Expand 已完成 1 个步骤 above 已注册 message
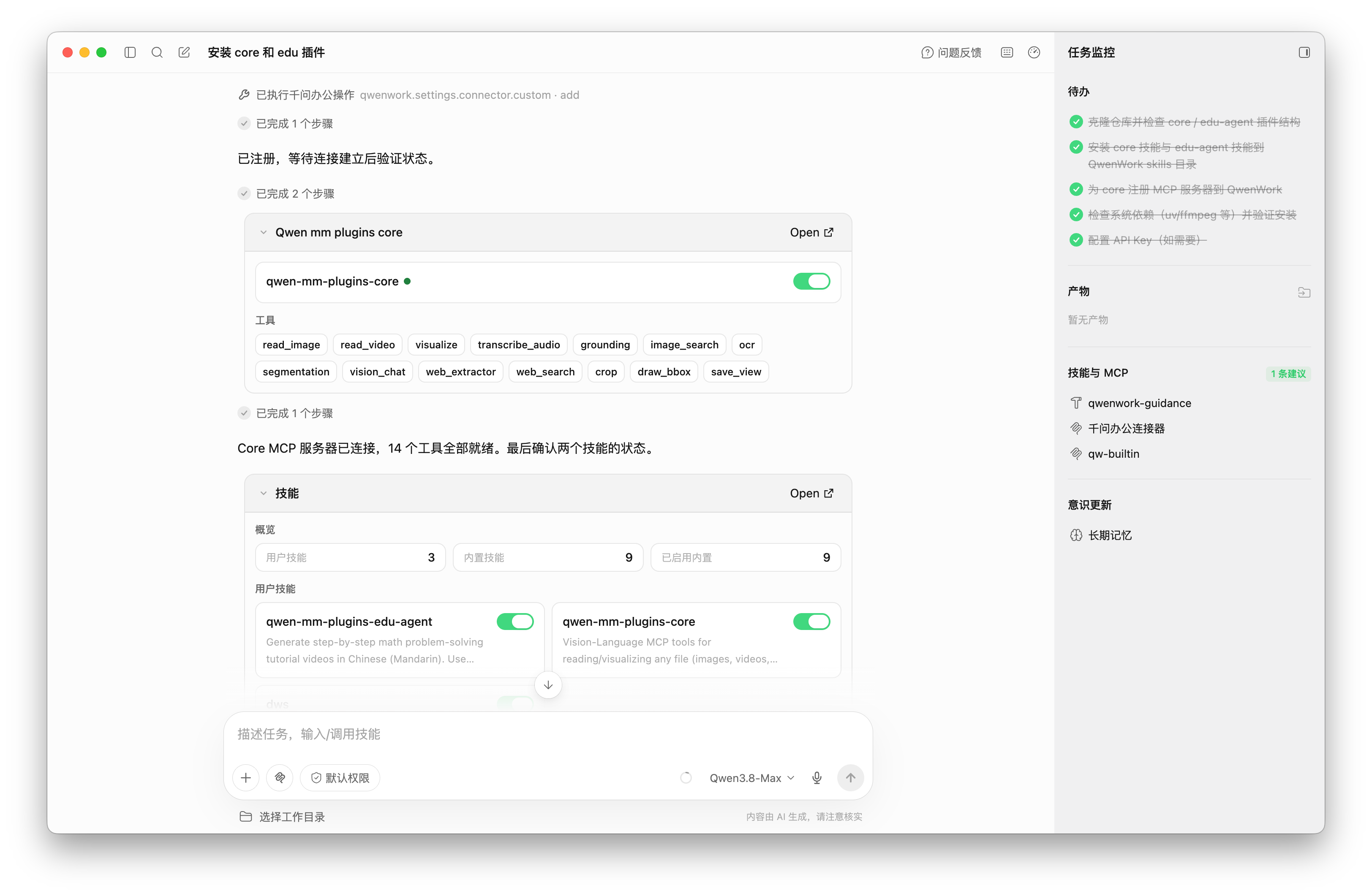This screenshot has width=1372, height=896. tap(286, 123)
